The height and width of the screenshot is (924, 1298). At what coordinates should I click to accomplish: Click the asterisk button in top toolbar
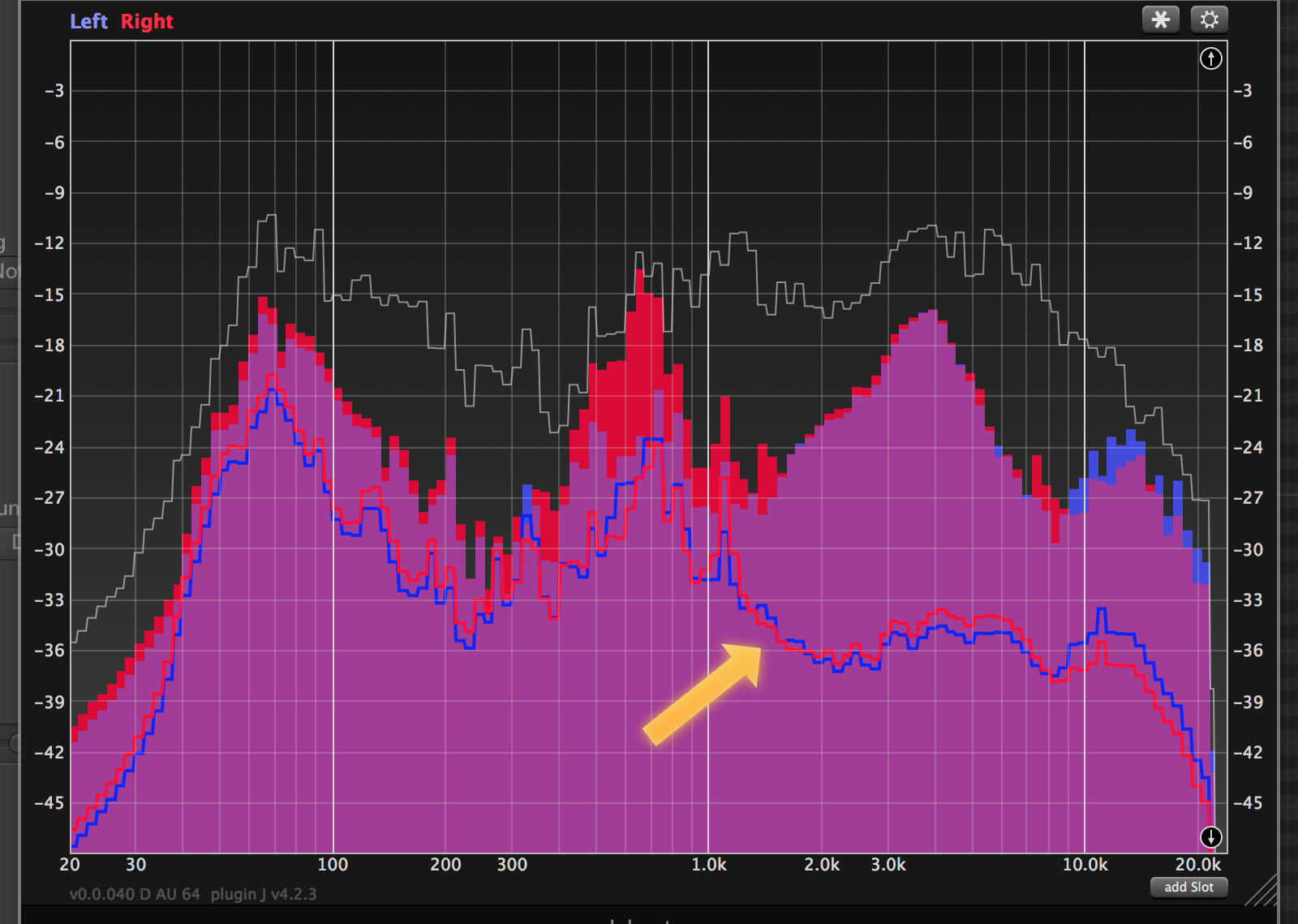(x=1161, y=19)
